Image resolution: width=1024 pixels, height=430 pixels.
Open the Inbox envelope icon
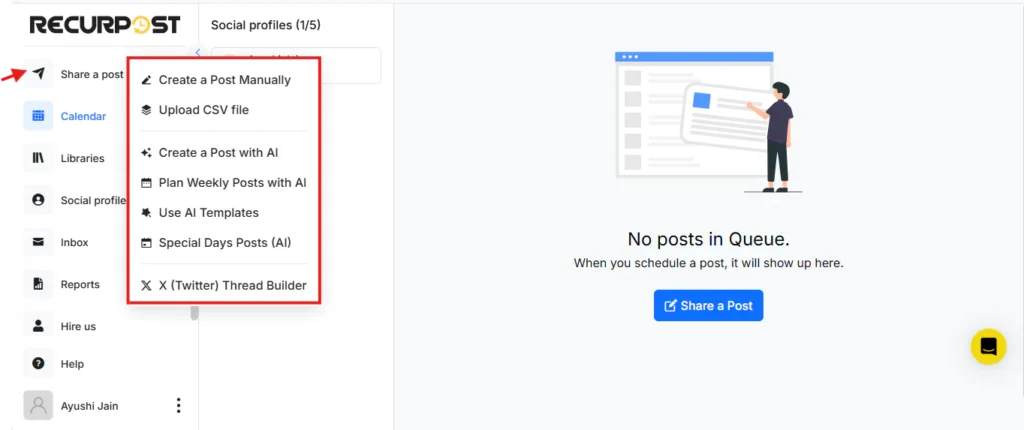39,242
